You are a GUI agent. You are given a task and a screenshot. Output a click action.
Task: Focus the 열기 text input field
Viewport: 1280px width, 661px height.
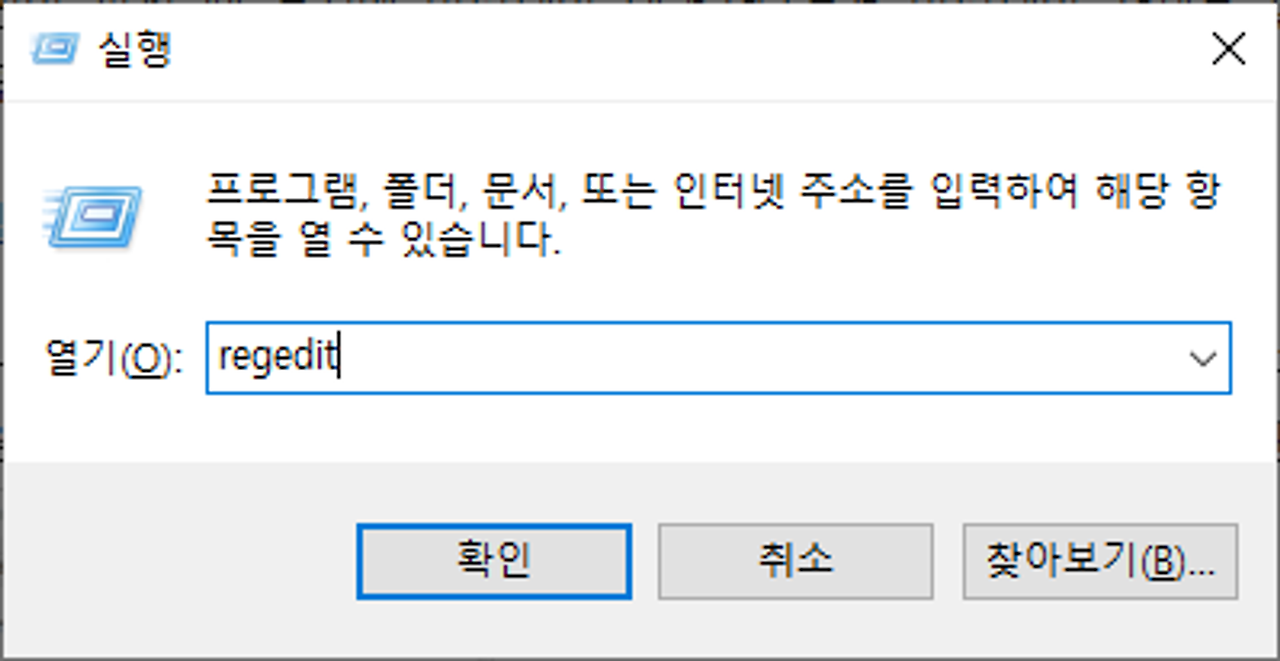[x=718, y=357]
